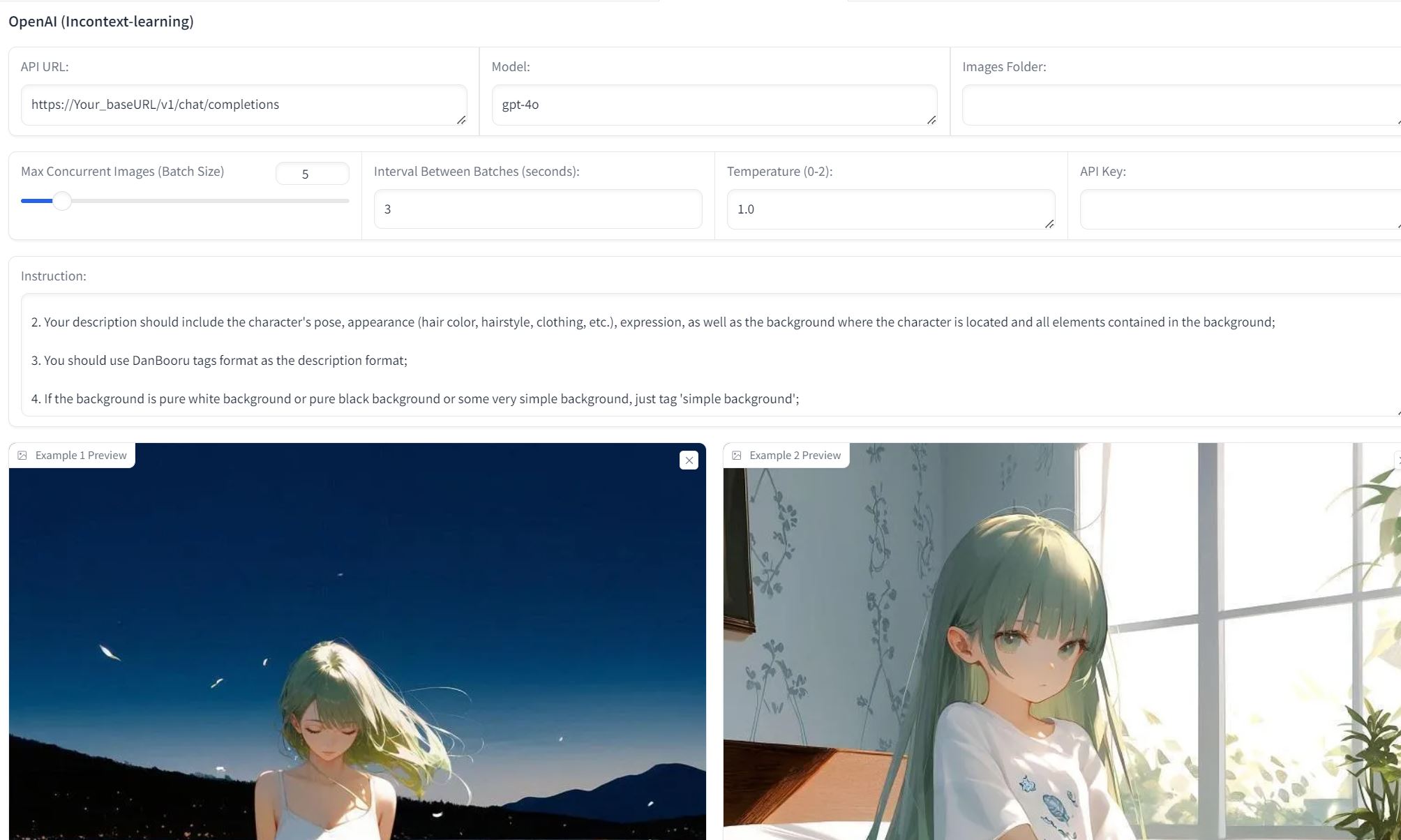The image size is (1401, 840).
Task: Click the batch size number box showing 5
Action: [312, 174]
